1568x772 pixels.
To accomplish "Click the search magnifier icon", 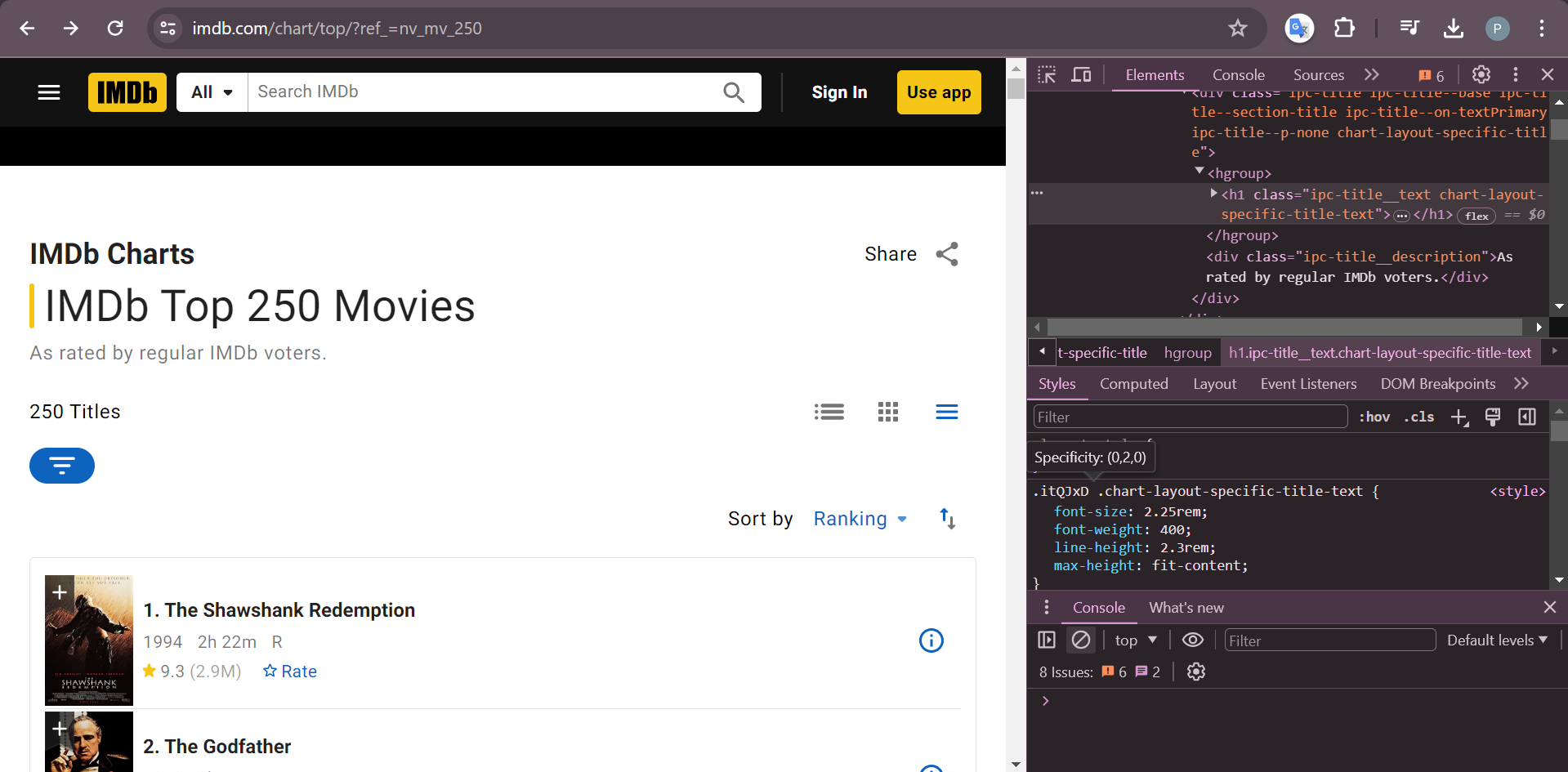I will point(734,92).
